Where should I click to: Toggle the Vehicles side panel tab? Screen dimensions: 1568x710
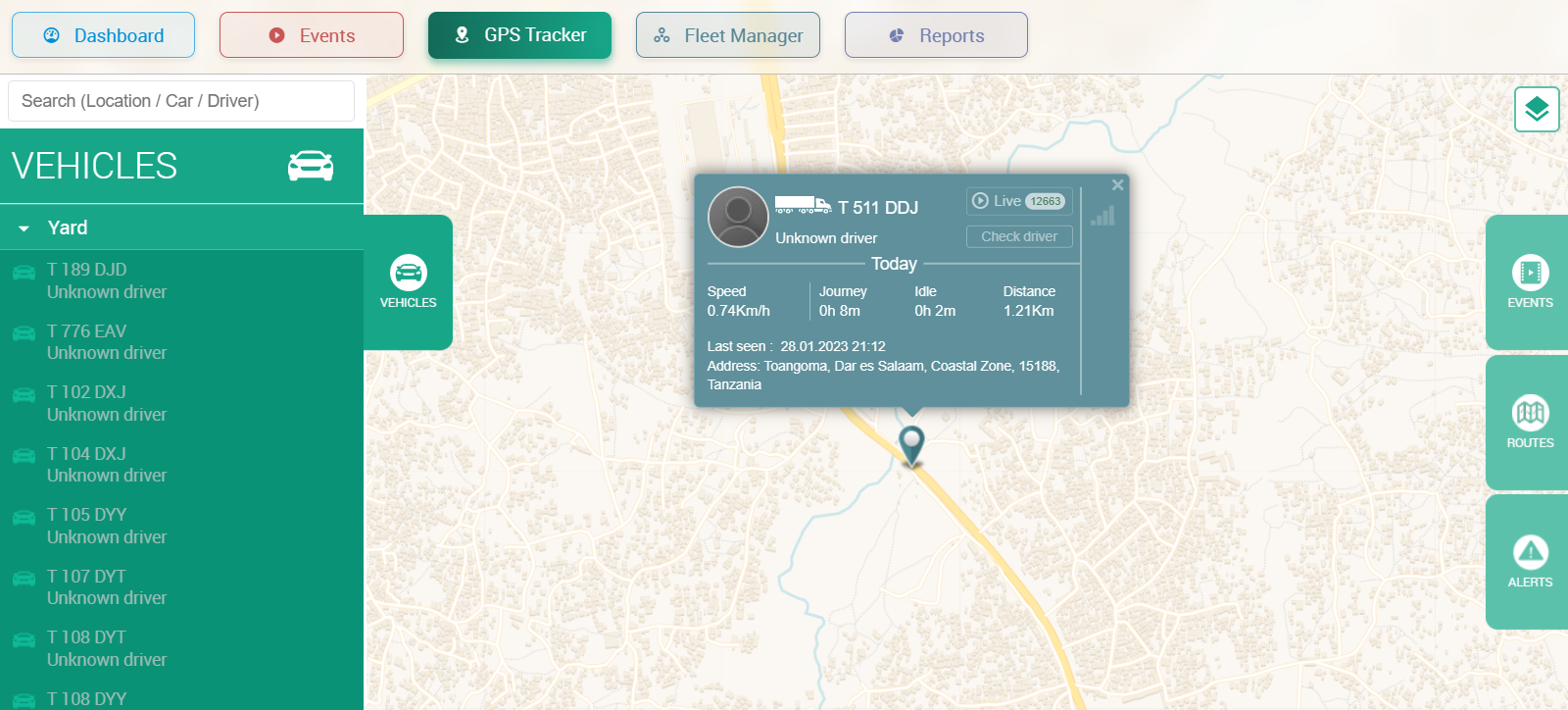click(408, 282)
